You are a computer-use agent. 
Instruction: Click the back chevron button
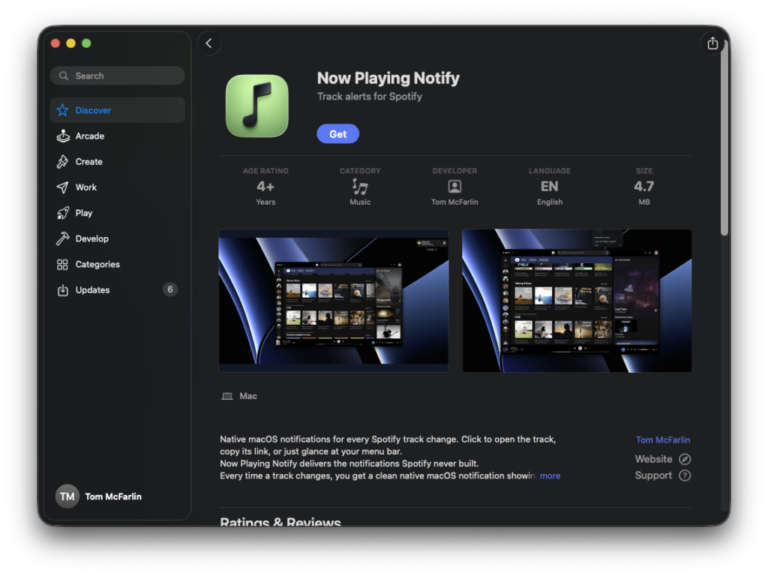point(209,44)
